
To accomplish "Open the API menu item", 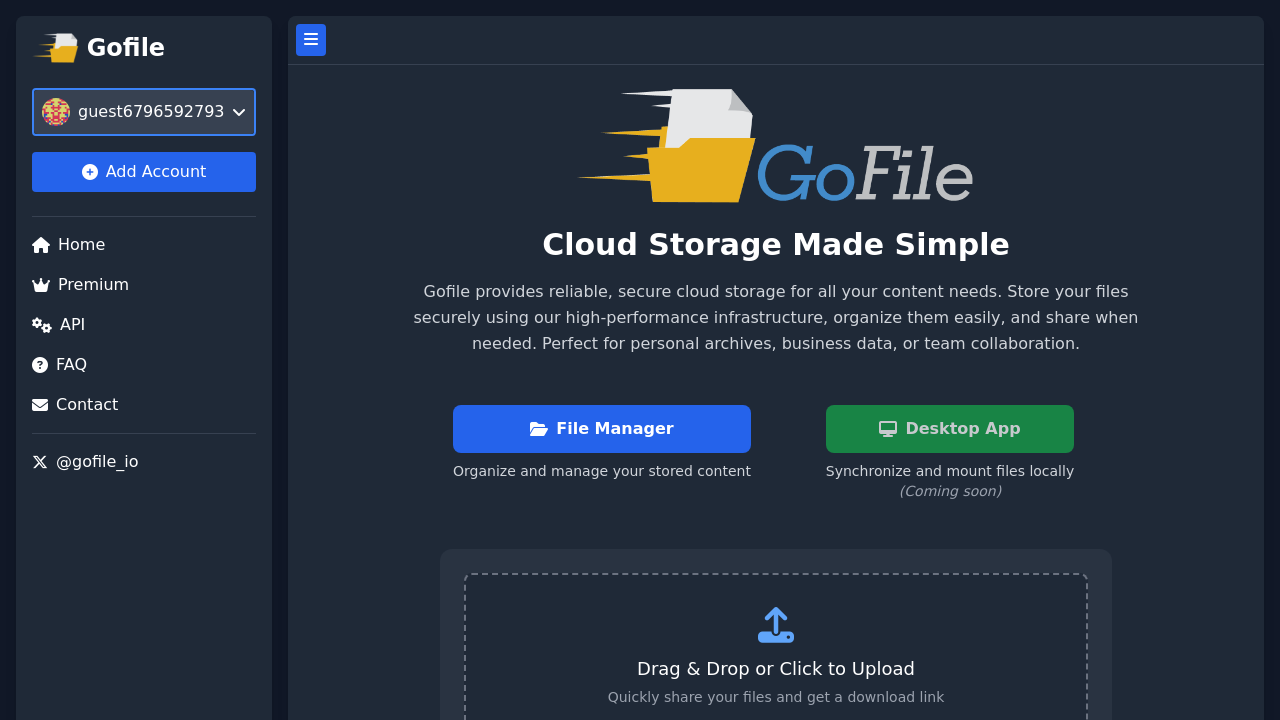I will click(58, 325).
